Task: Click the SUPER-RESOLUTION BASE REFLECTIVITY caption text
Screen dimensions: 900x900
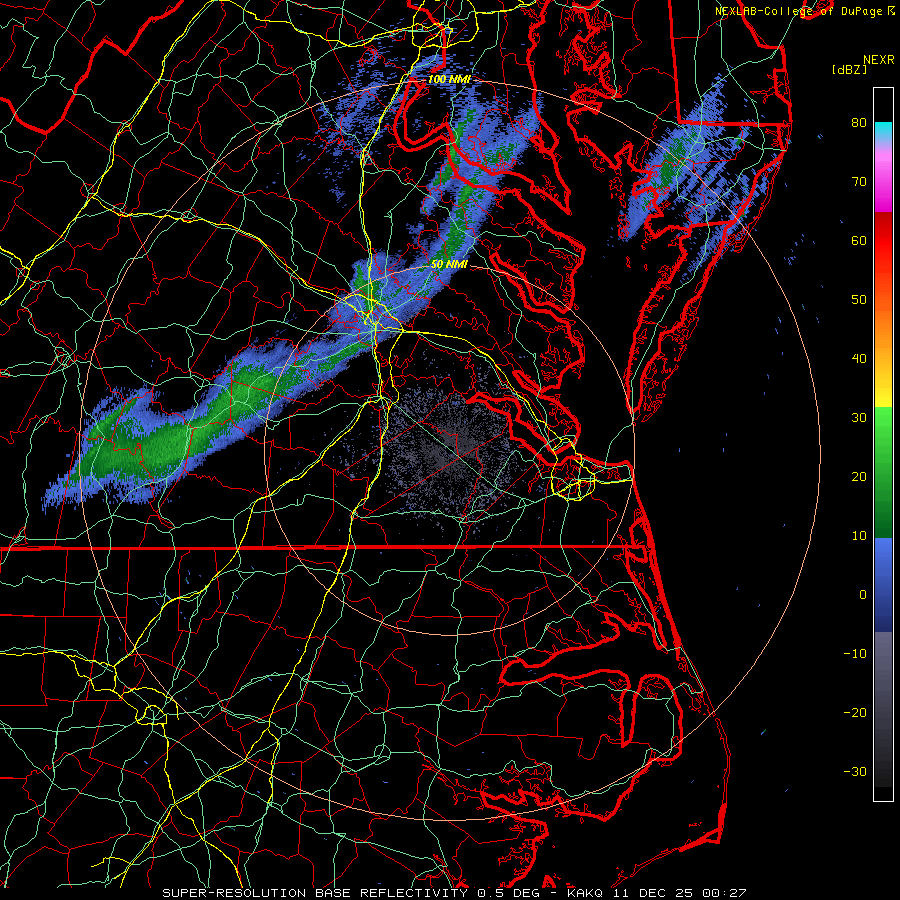Action: click(x=314, y=893)
